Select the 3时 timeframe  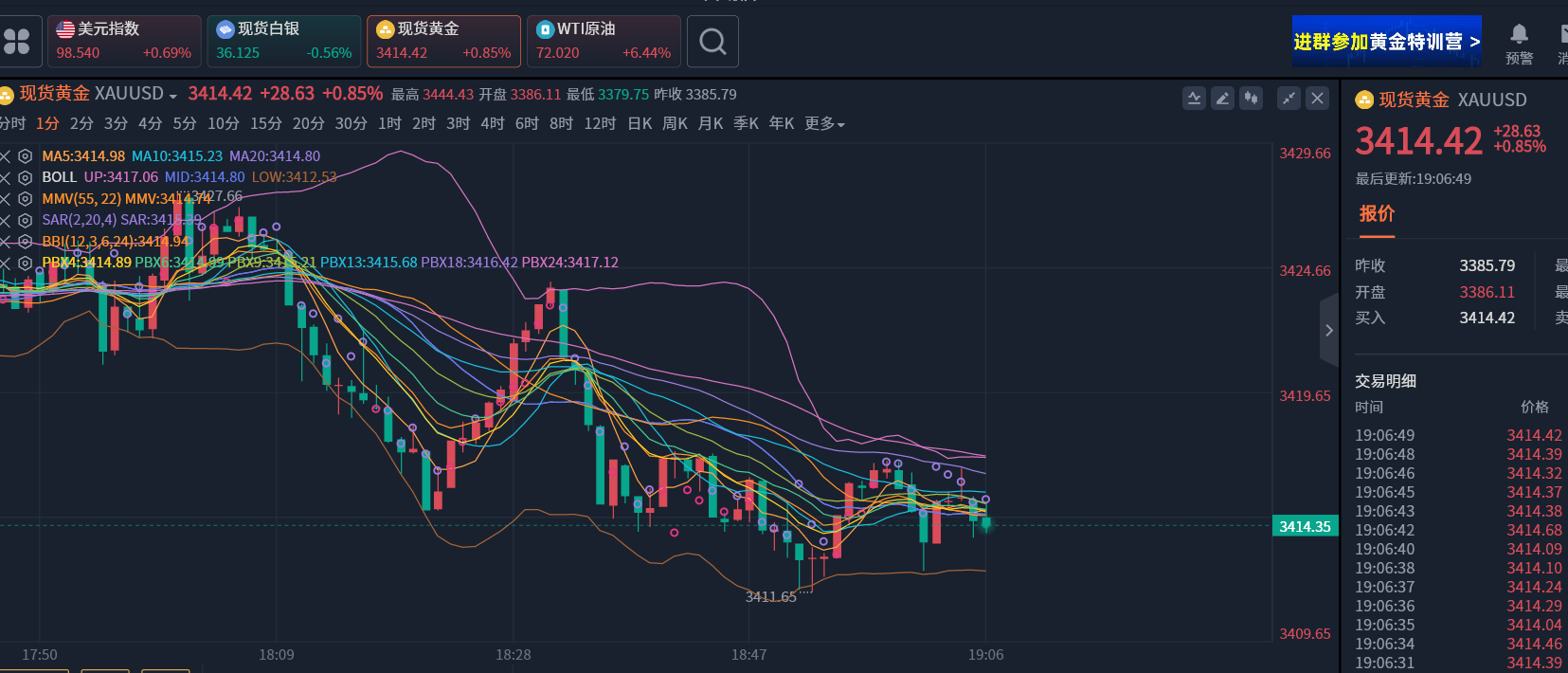[x=458, y=124]
